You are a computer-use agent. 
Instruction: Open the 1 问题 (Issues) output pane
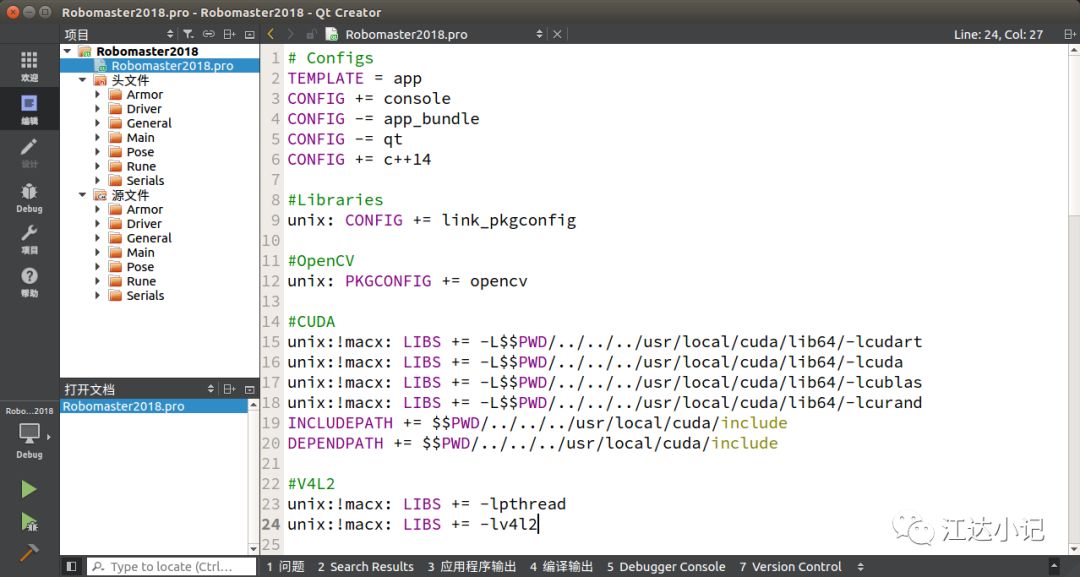coord(286,567)
